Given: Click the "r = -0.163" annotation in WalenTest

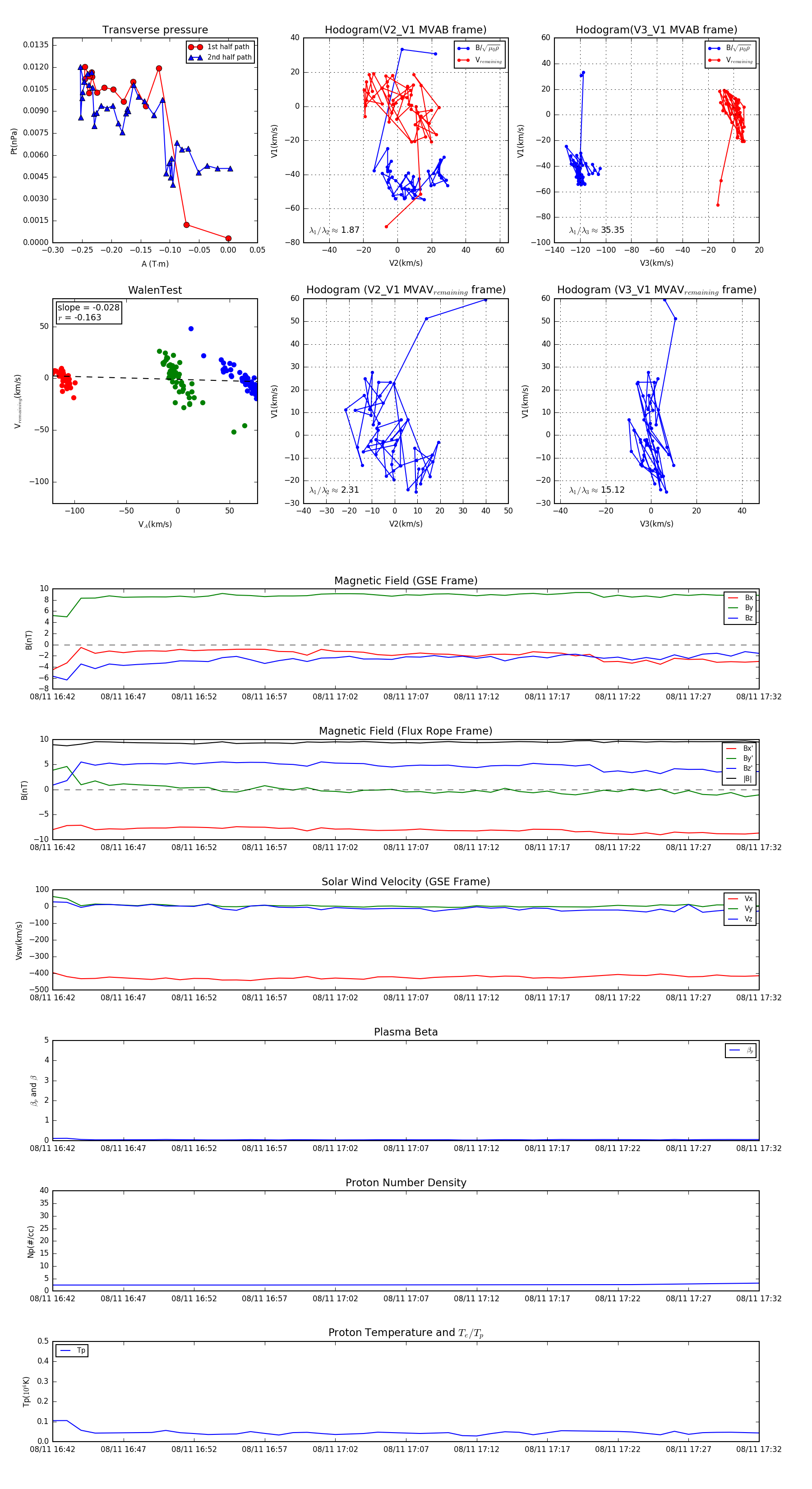Looking at the screenshot, I should pos(80,317).
